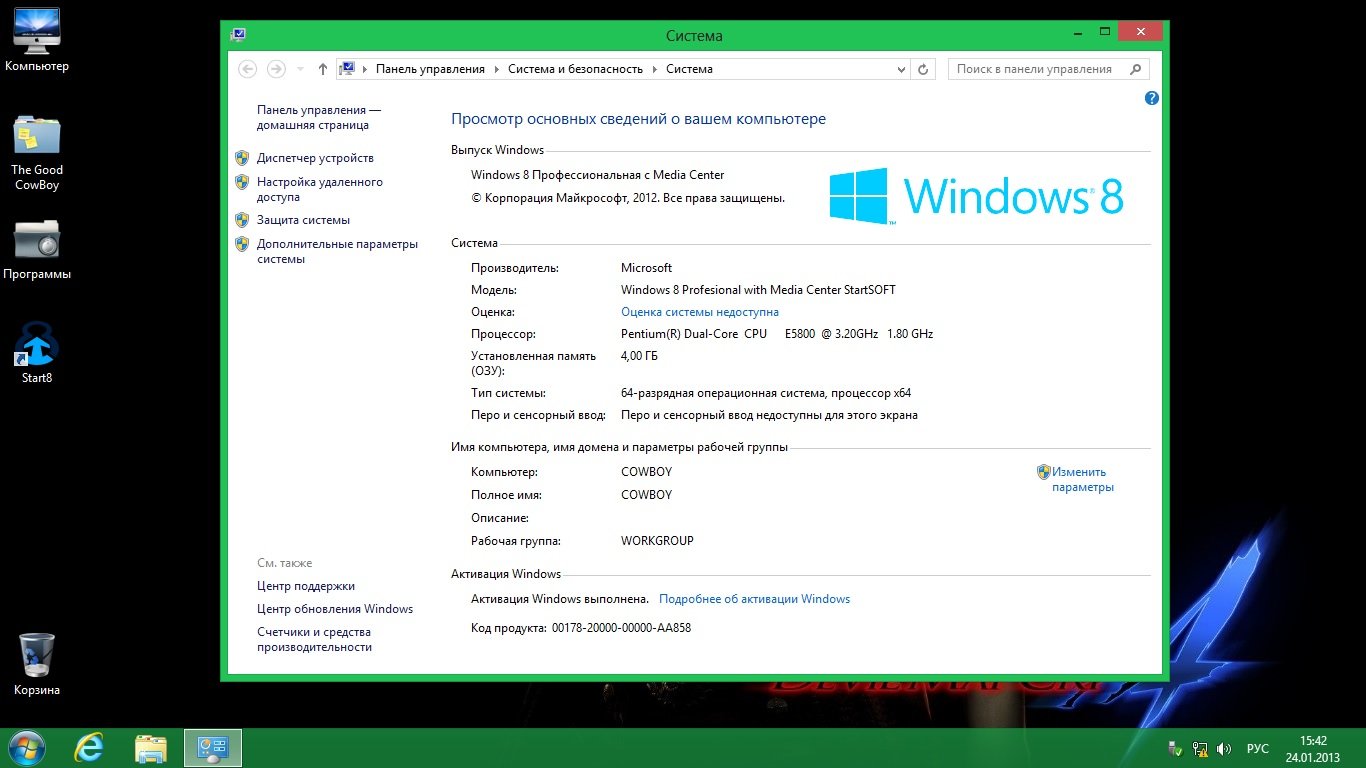
Task: Go up one level with Up arrow
Action: [322, 69]
